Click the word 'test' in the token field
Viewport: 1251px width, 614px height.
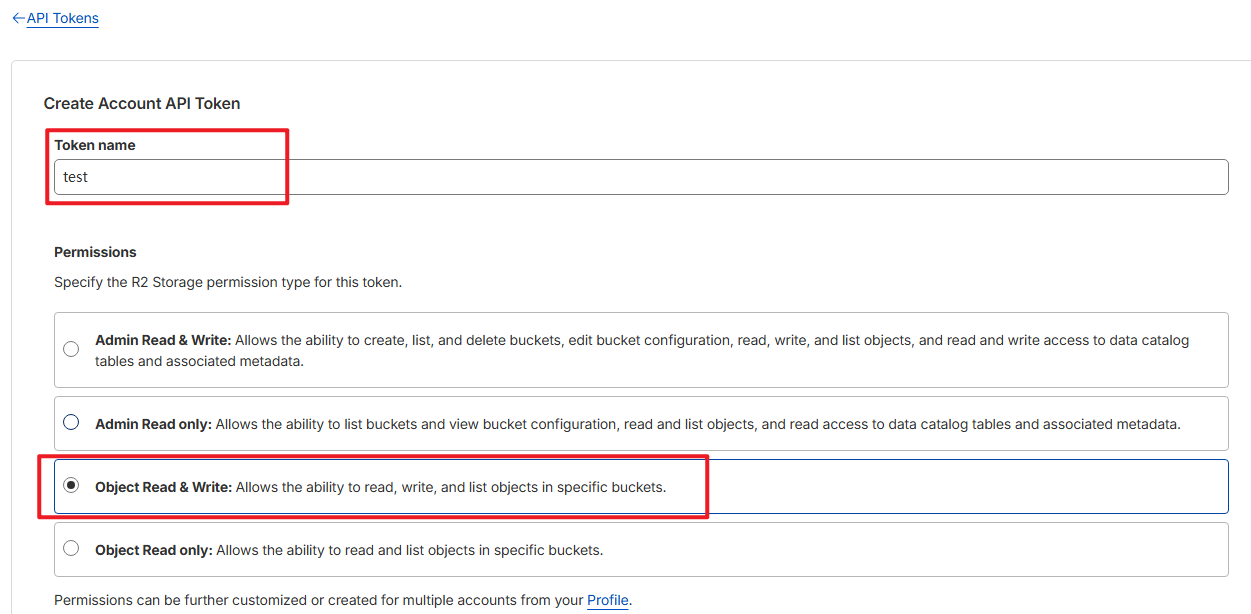[x=75, y=177]
